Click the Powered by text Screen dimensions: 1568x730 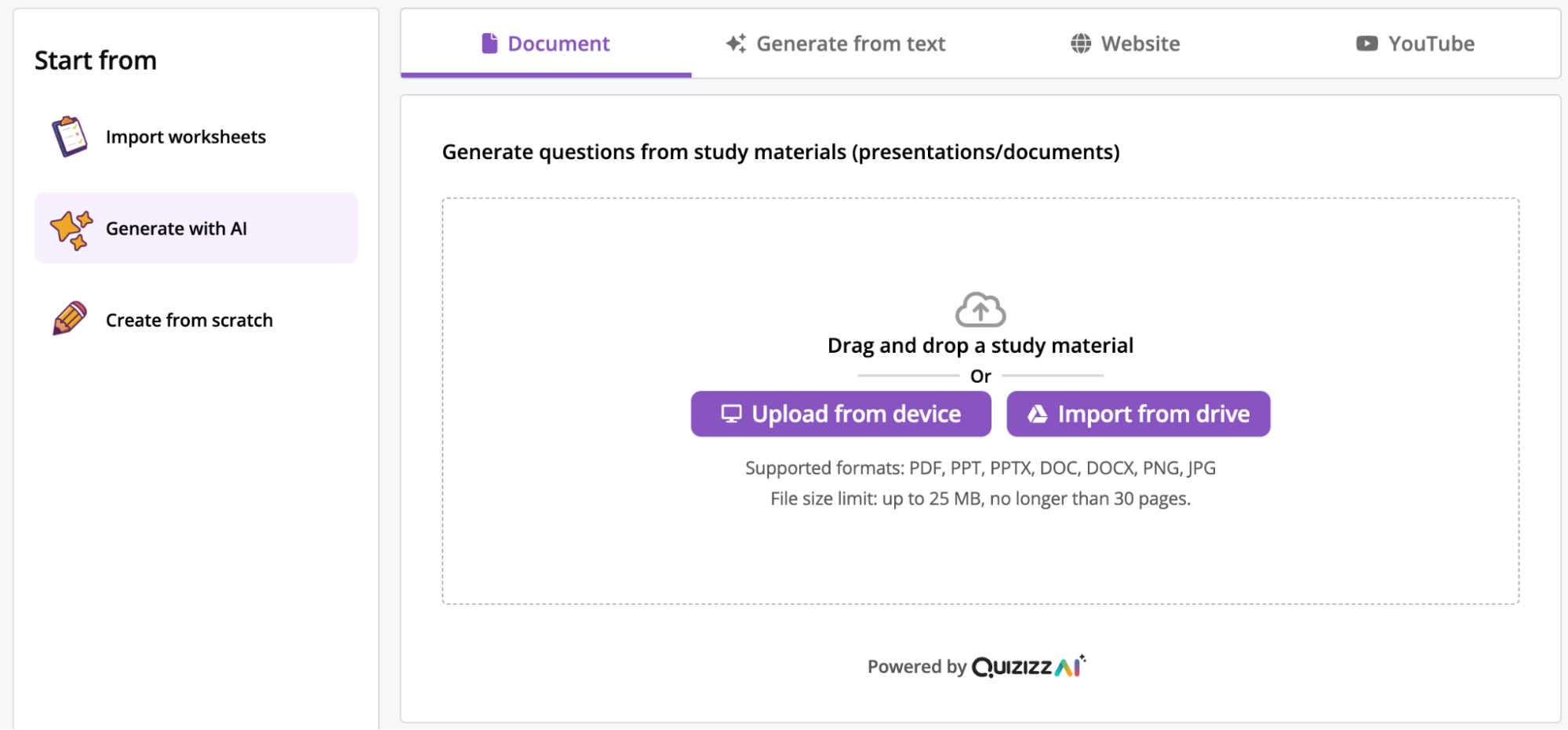point(917,666)
